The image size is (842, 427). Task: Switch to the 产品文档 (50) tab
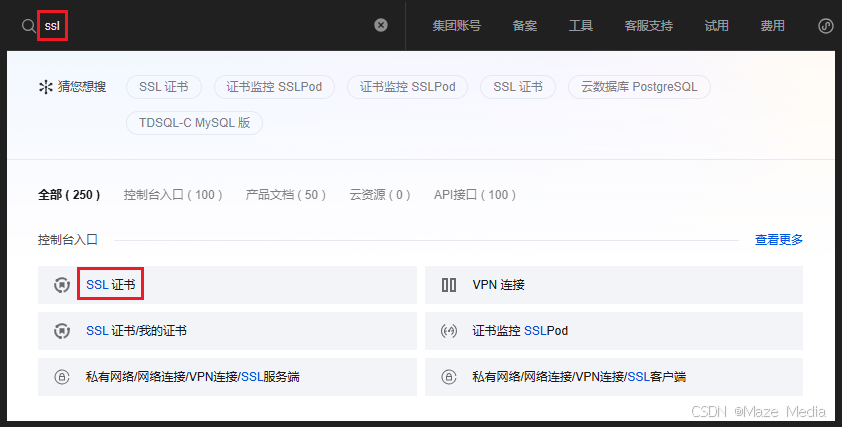tap(286, 194)
